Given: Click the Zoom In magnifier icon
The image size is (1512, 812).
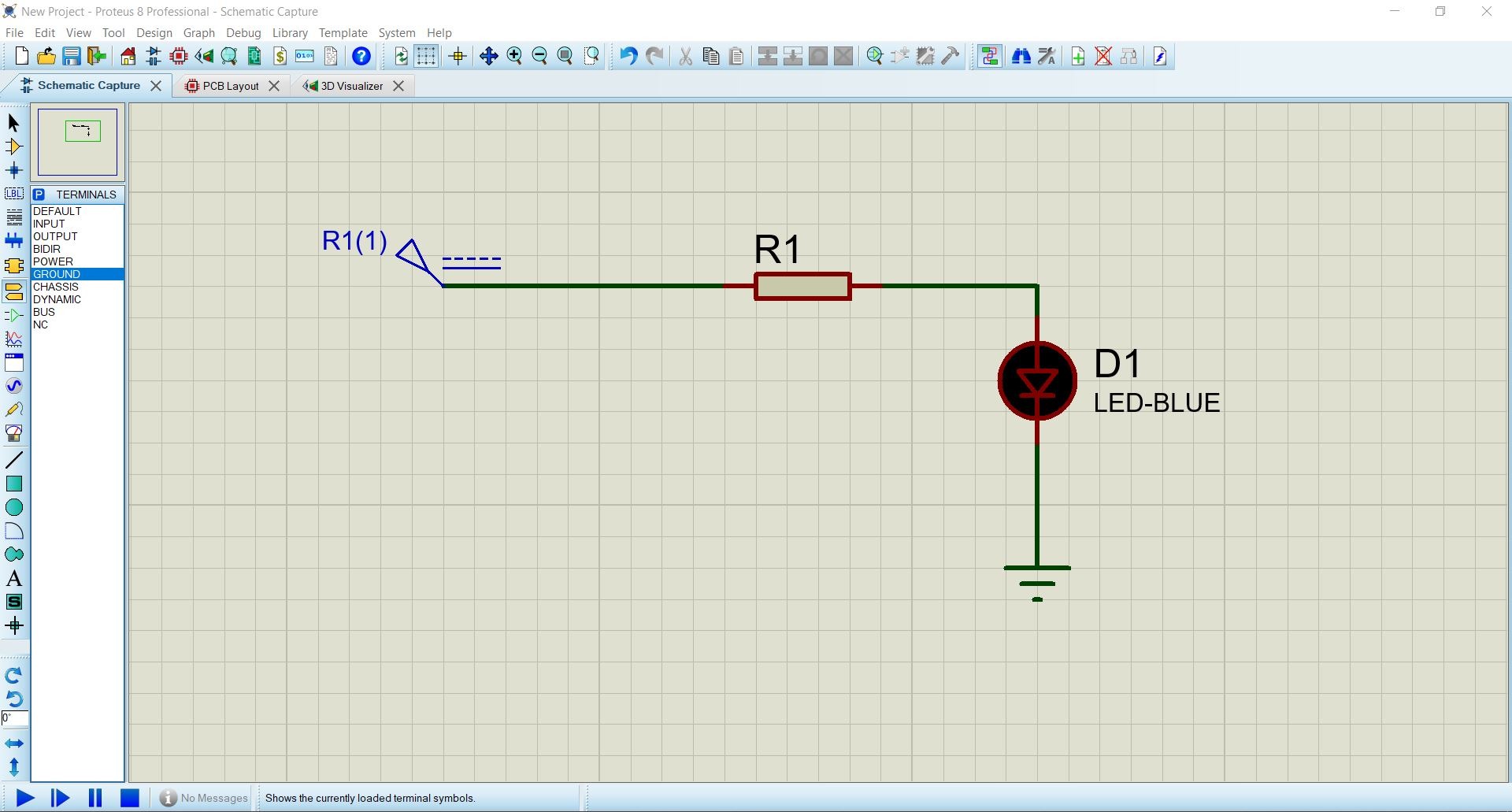Looking at the screenshot, I should 514,56.
